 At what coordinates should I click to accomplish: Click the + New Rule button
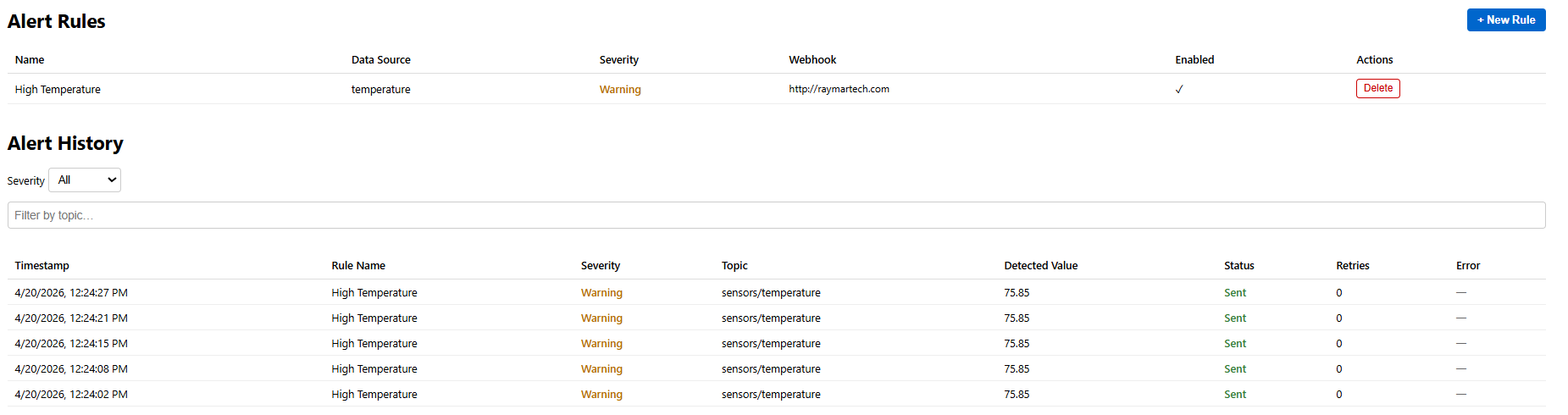point(1505,20)
